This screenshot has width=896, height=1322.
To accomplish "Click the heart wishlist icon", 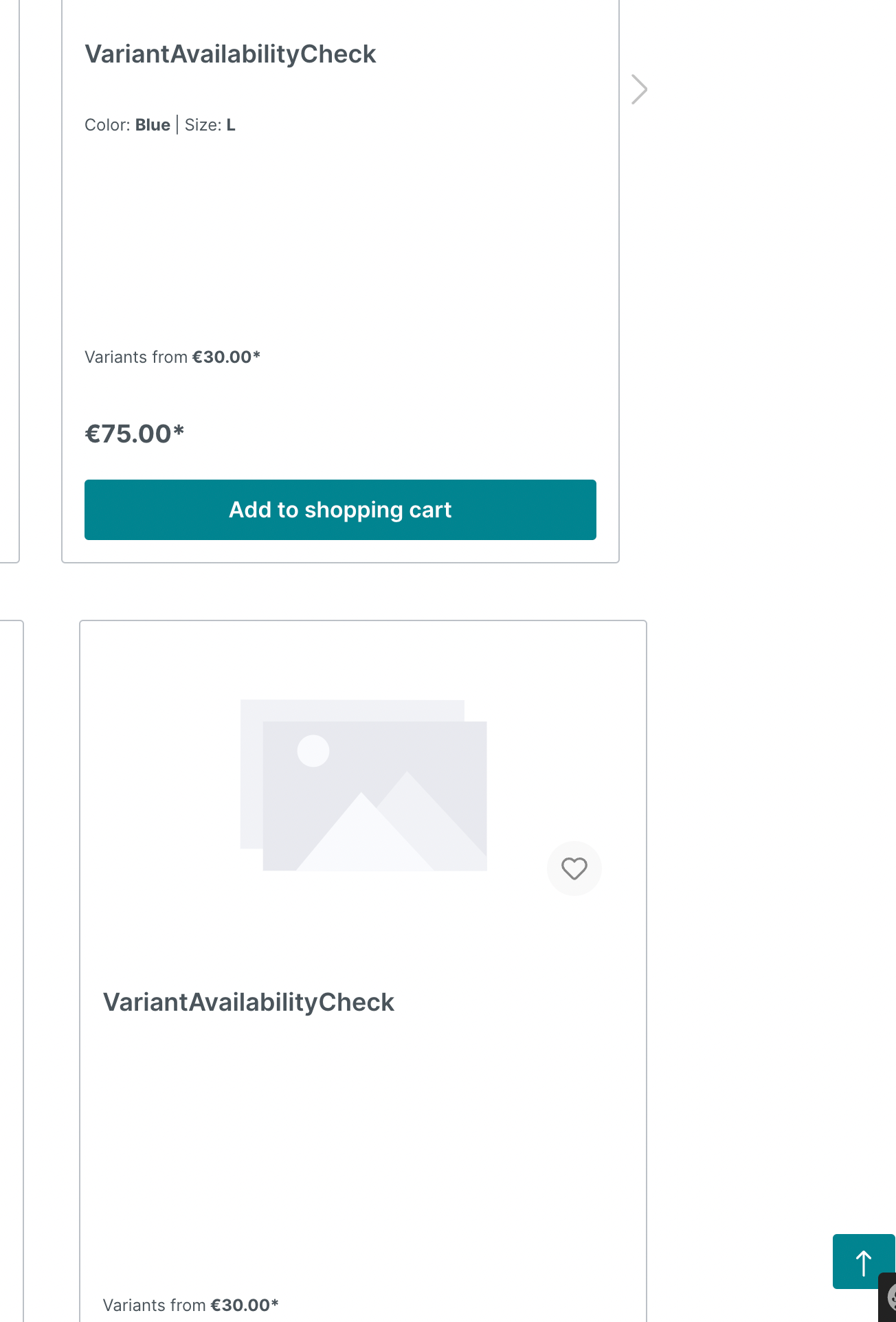I will tap(574, 869).
